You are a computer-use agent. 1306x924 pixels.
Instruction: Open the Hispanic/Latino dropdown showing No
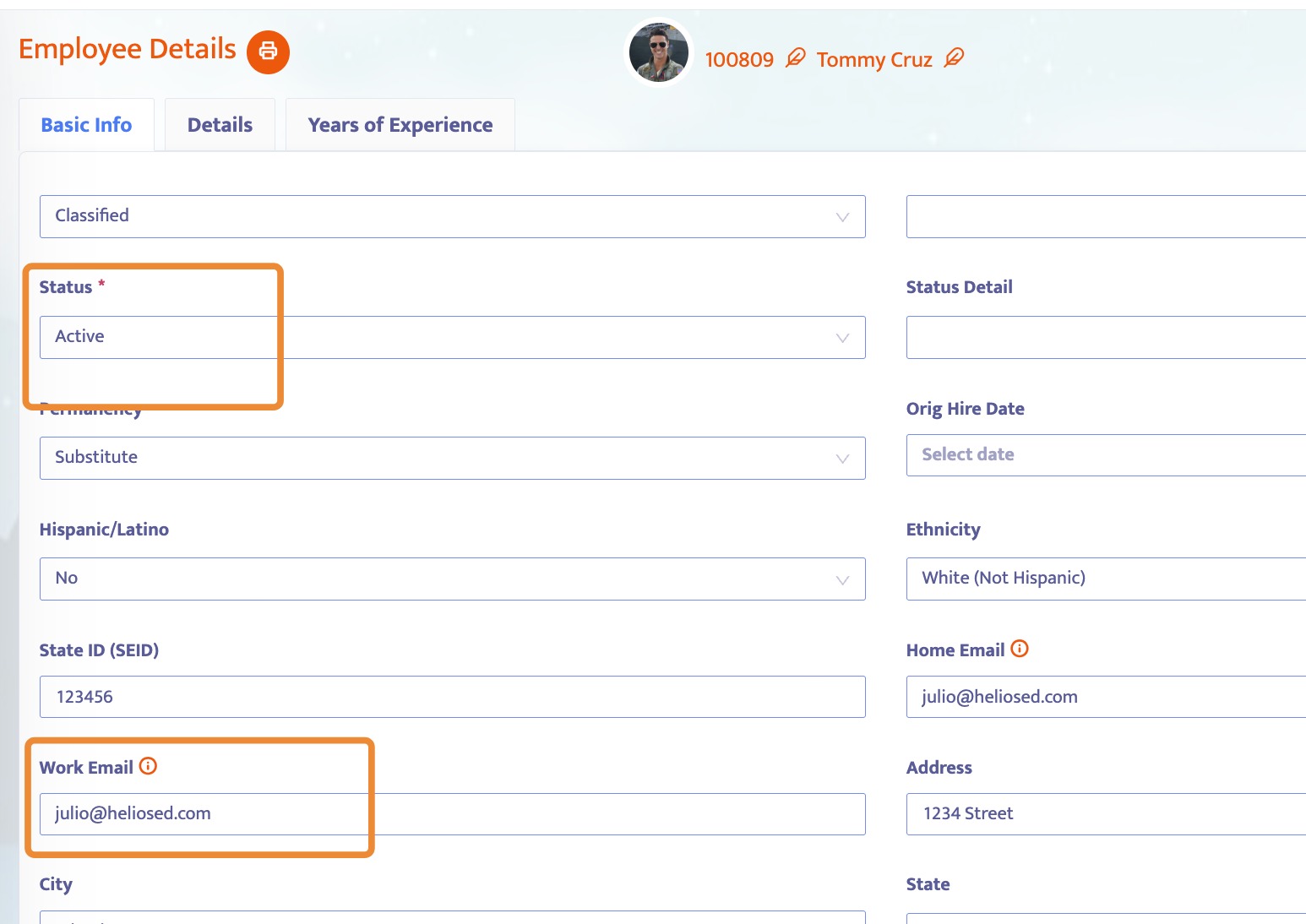pos(453,579)
